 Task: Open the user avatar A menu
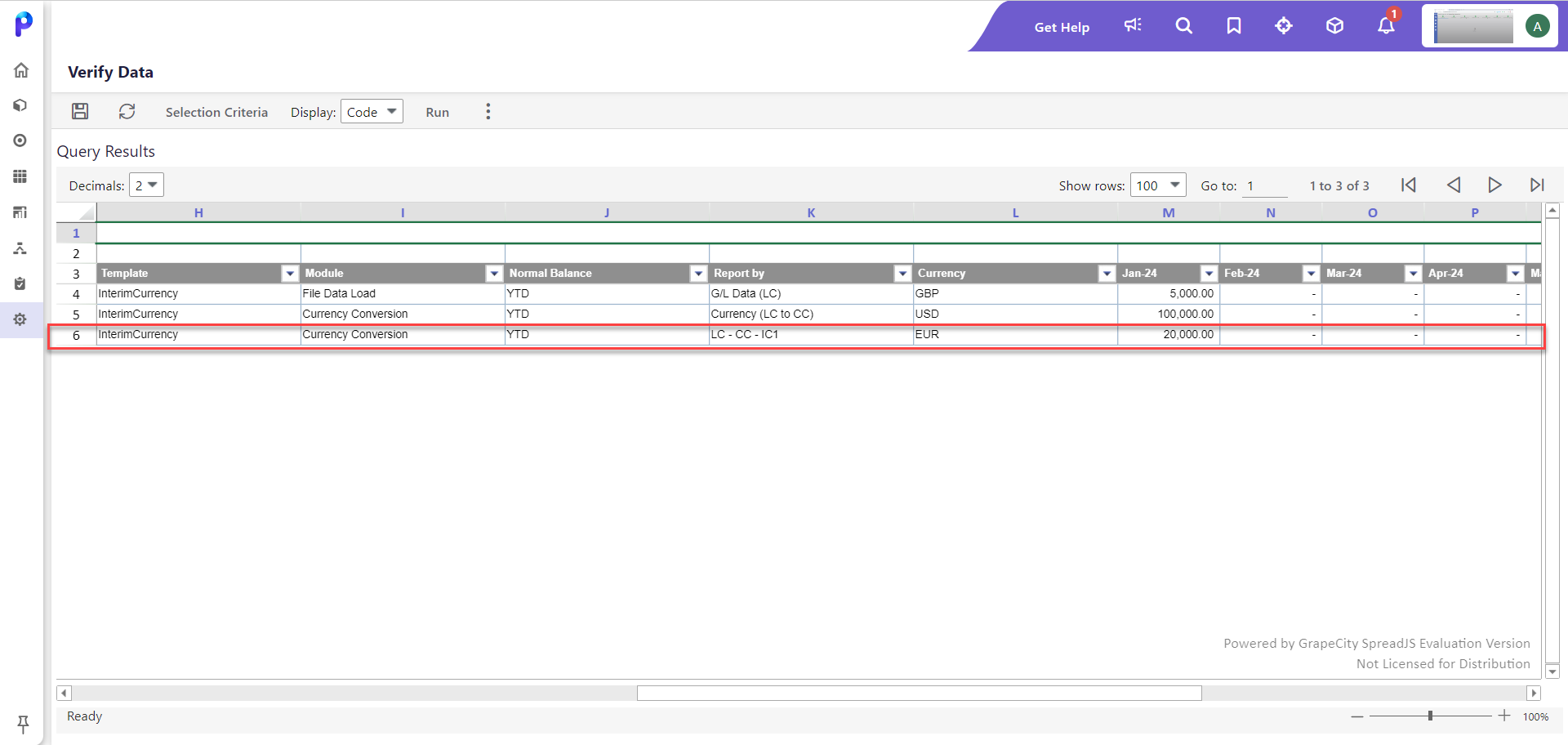1538,26
